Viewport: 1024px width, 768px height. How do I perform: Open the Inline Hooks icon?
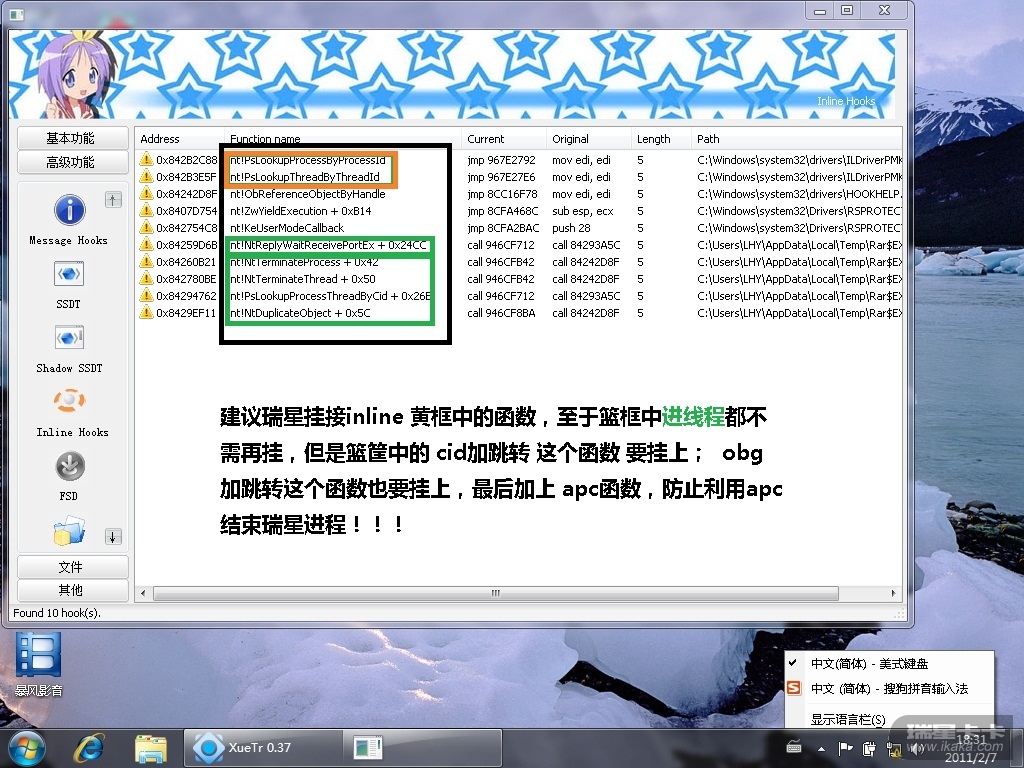coord(69,401)
